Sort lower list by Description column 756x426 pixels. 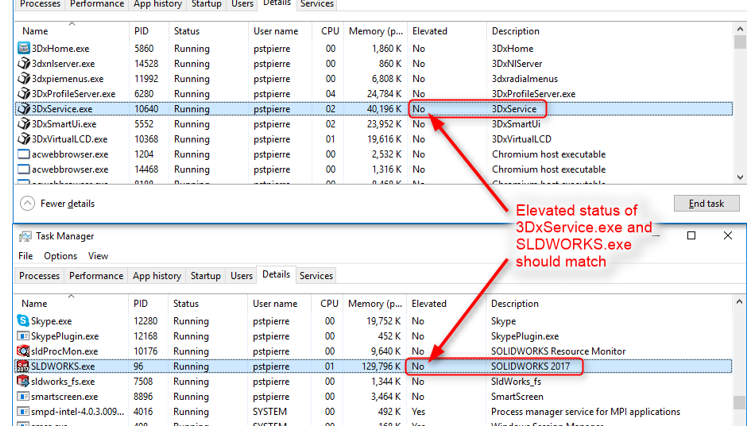[609, 304]
